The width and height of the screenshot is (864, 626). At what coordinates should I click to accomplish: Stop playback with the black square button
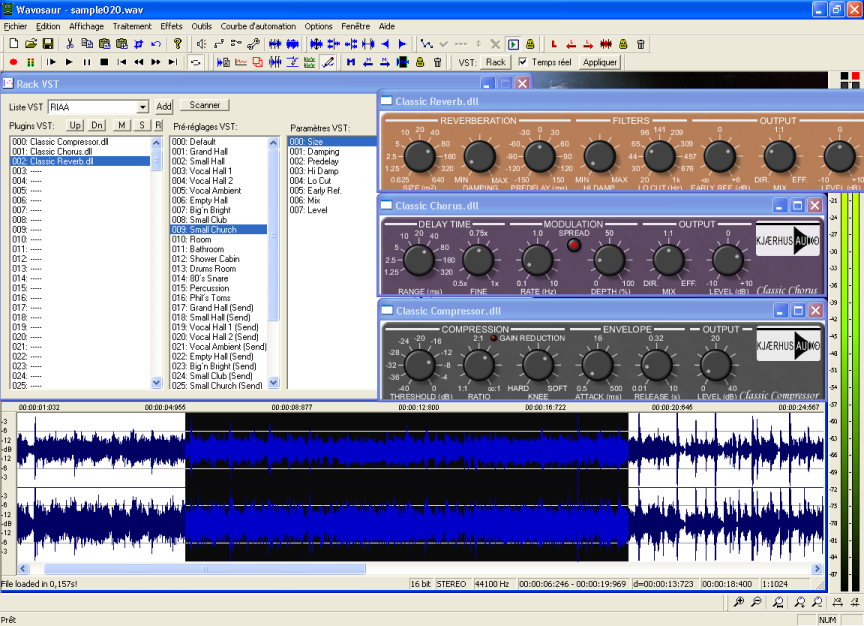click(x=104, y=62)
